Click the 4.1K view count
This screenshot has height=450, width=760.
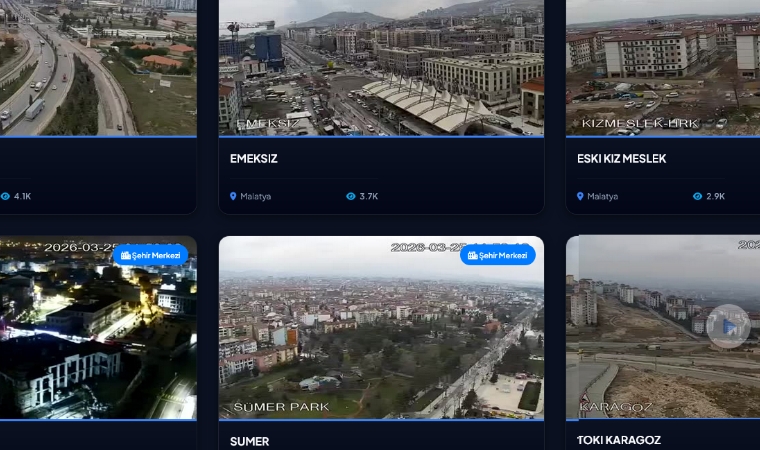(22, 196)
